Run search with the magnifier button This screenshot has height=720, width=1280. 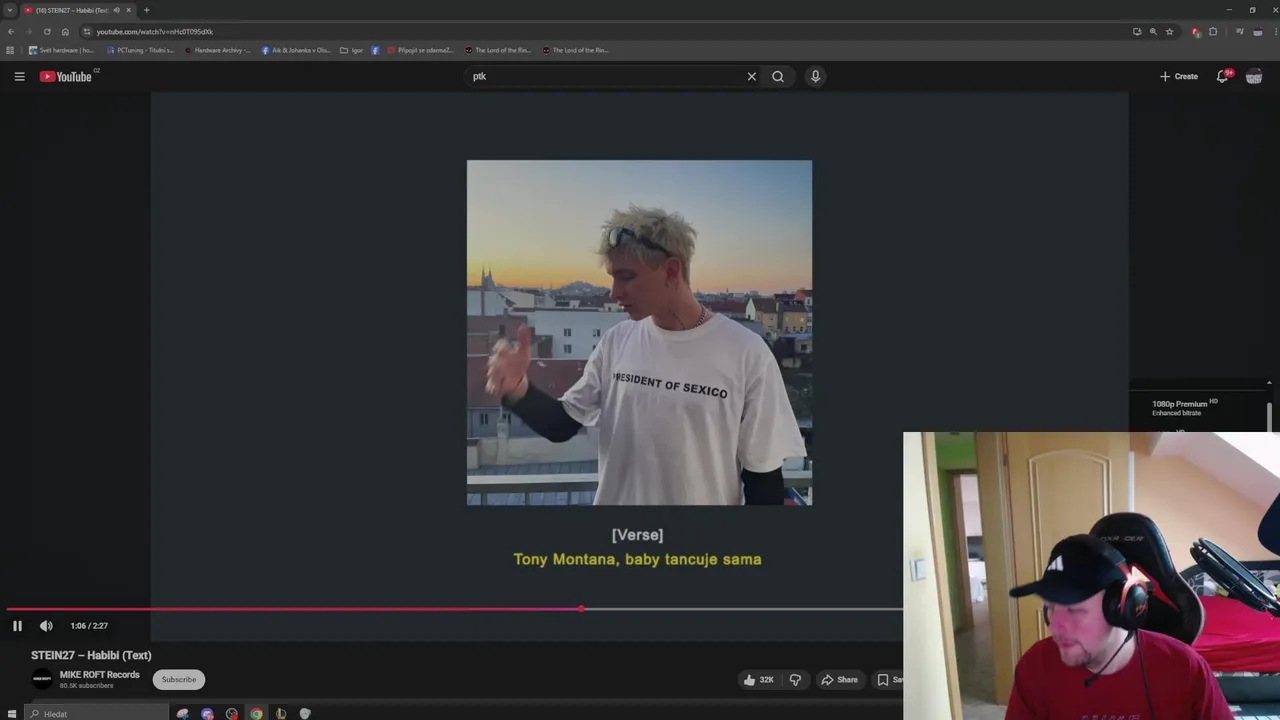(778, 76)
